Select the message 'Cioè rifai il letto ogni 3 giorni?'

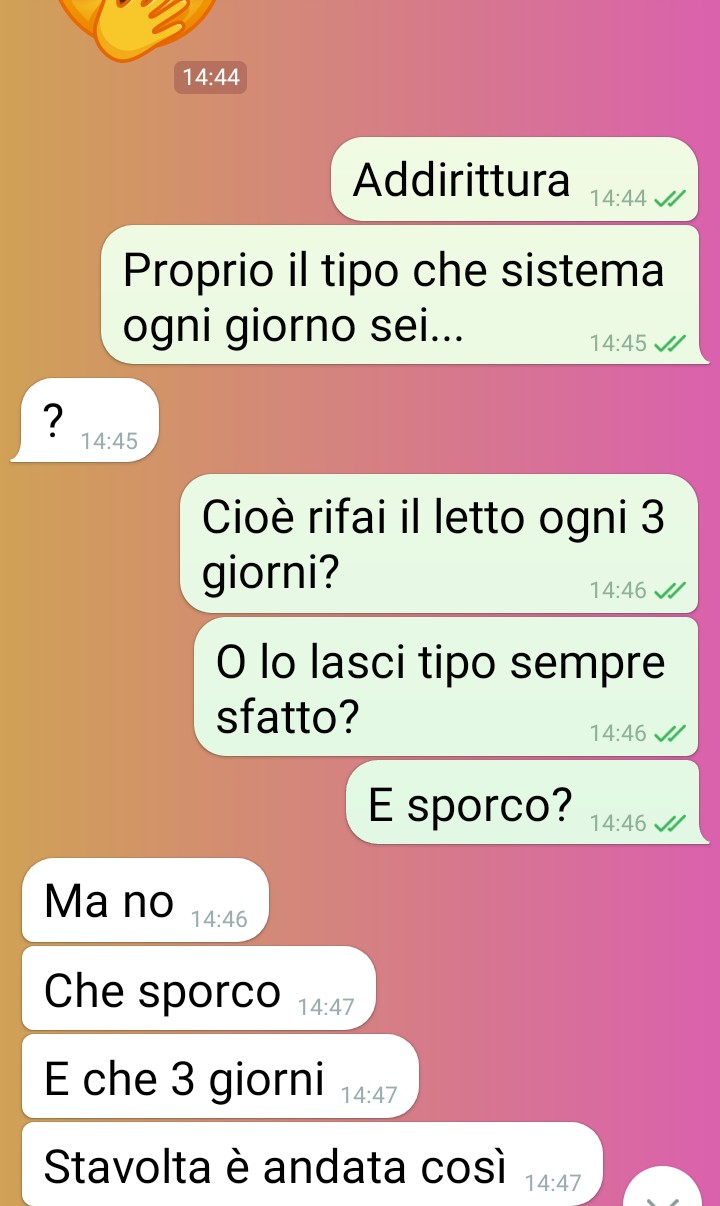(x=438, y=543)
